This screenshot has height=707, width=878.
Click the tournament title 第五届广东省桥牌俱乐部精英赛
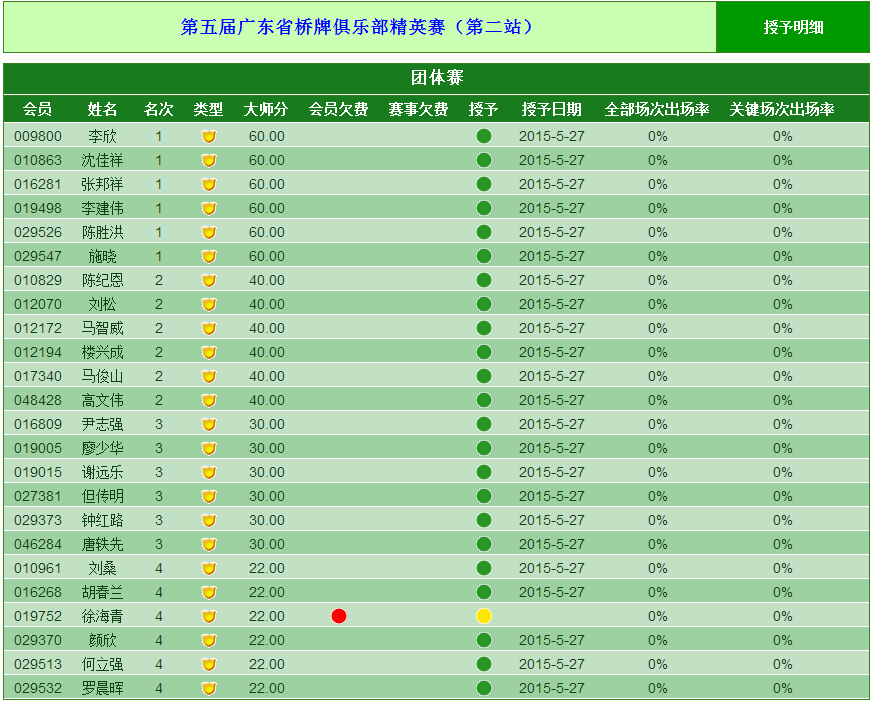tap(356, 27)
